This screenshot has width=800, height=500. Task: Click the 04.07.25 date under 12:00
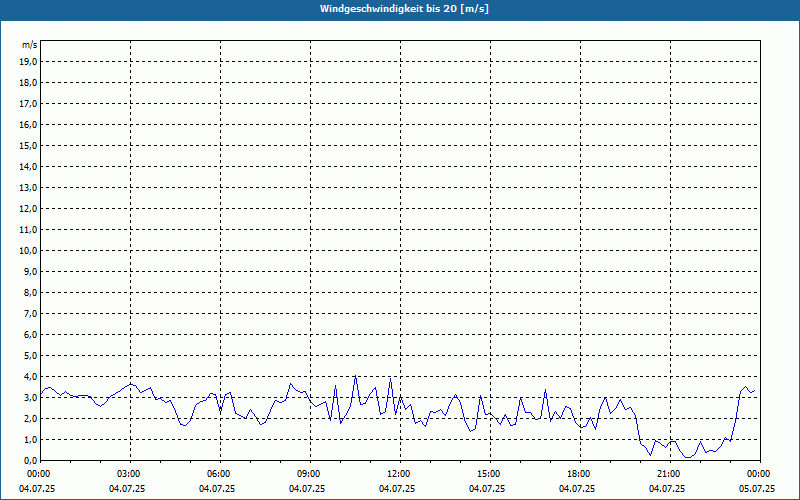[397, 489]
